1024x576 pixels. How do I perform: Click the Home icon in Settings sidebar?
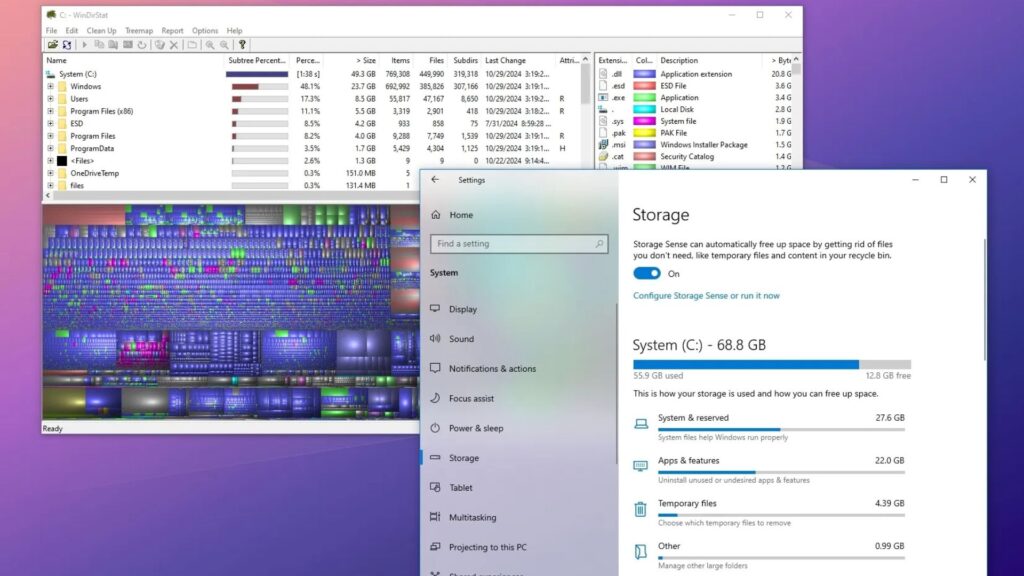point(435,215)
